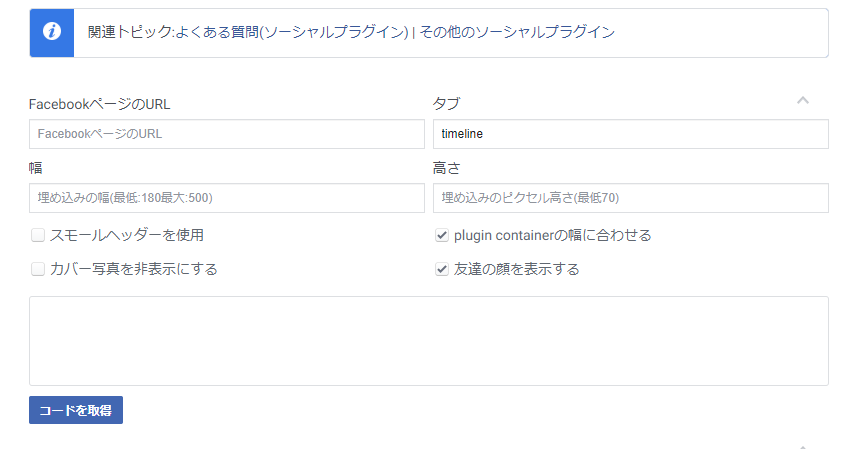Click the empty plugin preview box
This screenshot has height=449, width=850.
(x=429, y=341)
